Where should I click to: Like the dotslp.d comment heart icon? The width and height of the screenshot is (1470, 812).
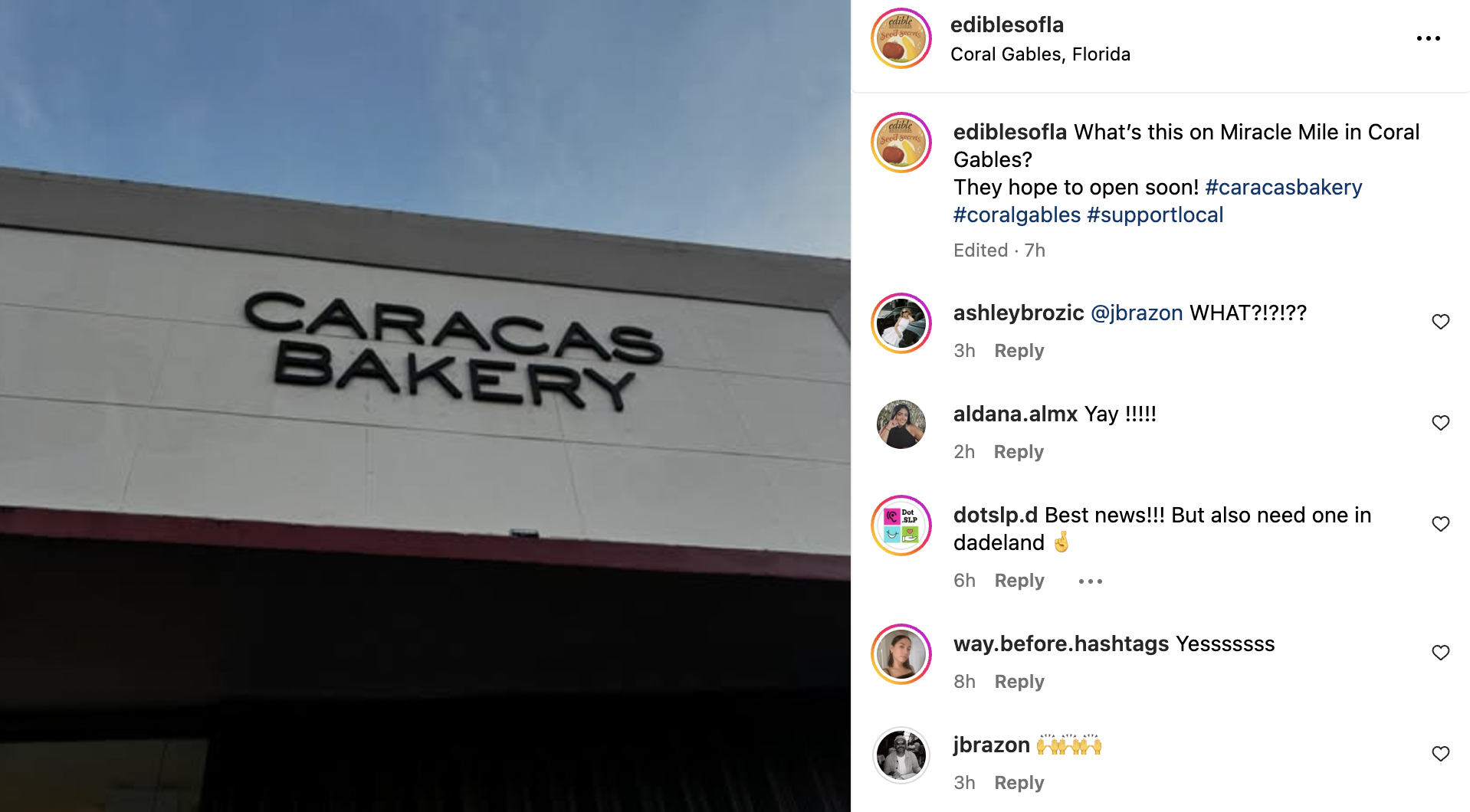pyautogui.click(x=1441, y=524)
